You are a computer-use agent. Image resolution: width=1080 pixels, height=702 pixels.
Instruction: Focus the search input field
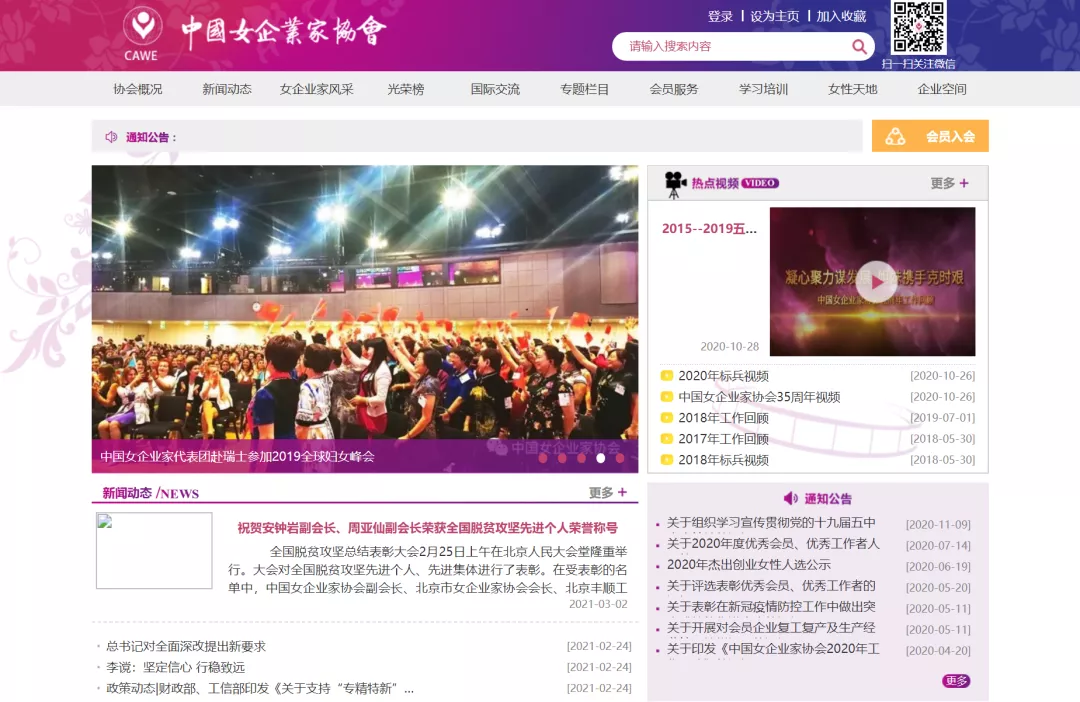click(x=734, y=46)
